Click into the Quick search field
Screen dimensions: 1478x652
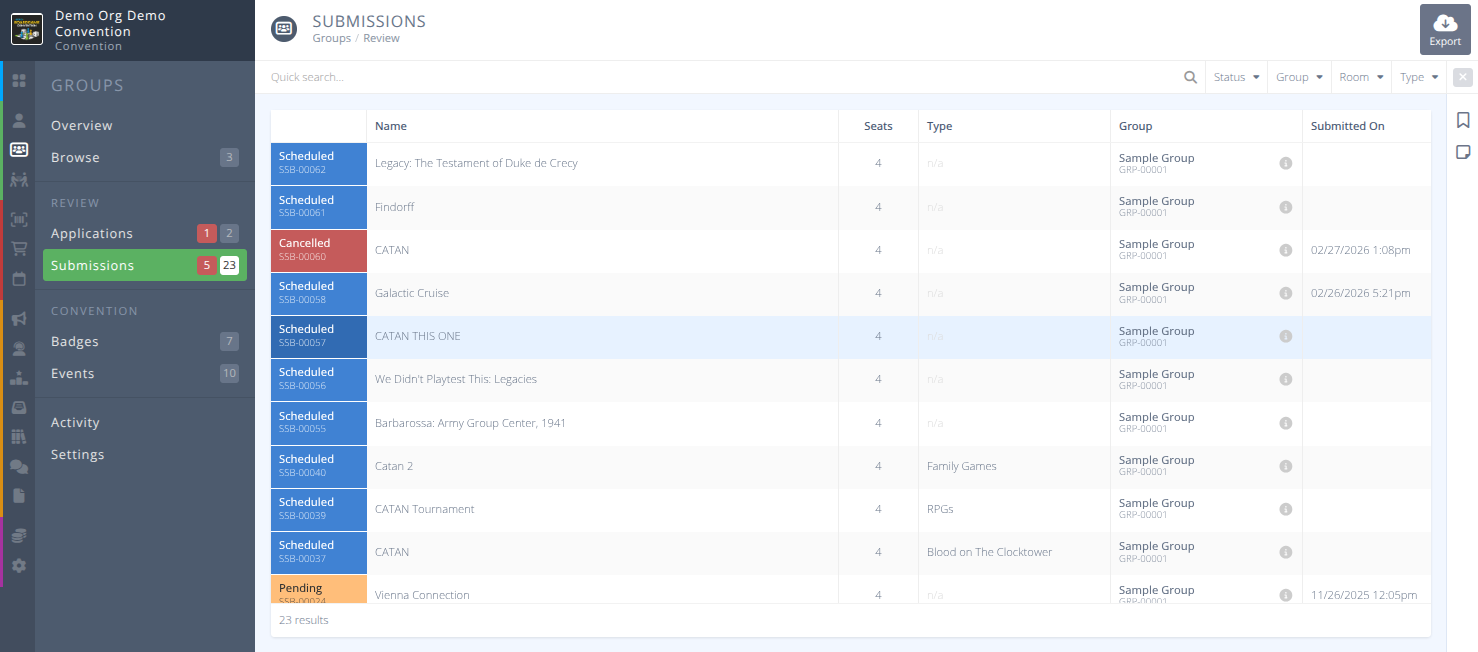[x=720, y=77]
